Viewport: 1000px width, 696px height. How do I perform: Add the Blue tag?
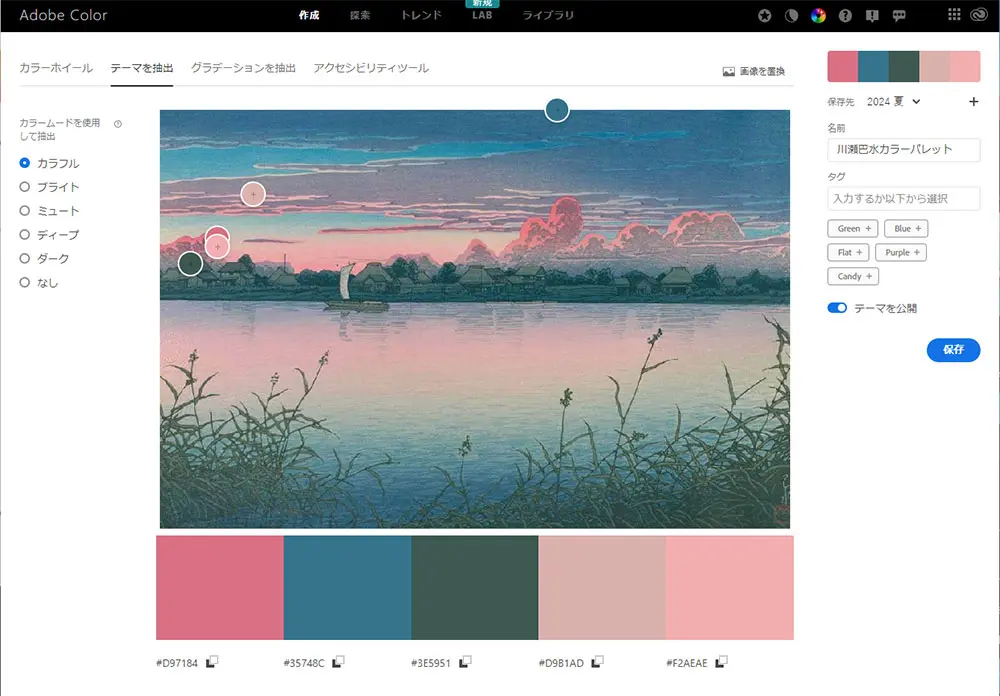coord(906,228)
